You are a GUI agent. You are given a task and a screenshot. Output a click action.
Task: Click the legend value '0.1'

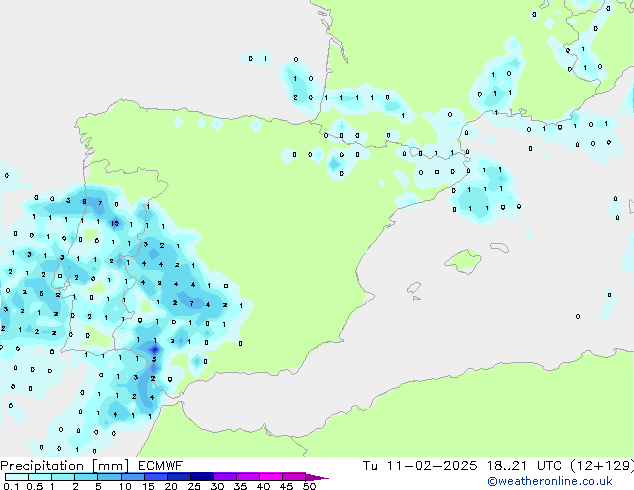click(11, 486)
